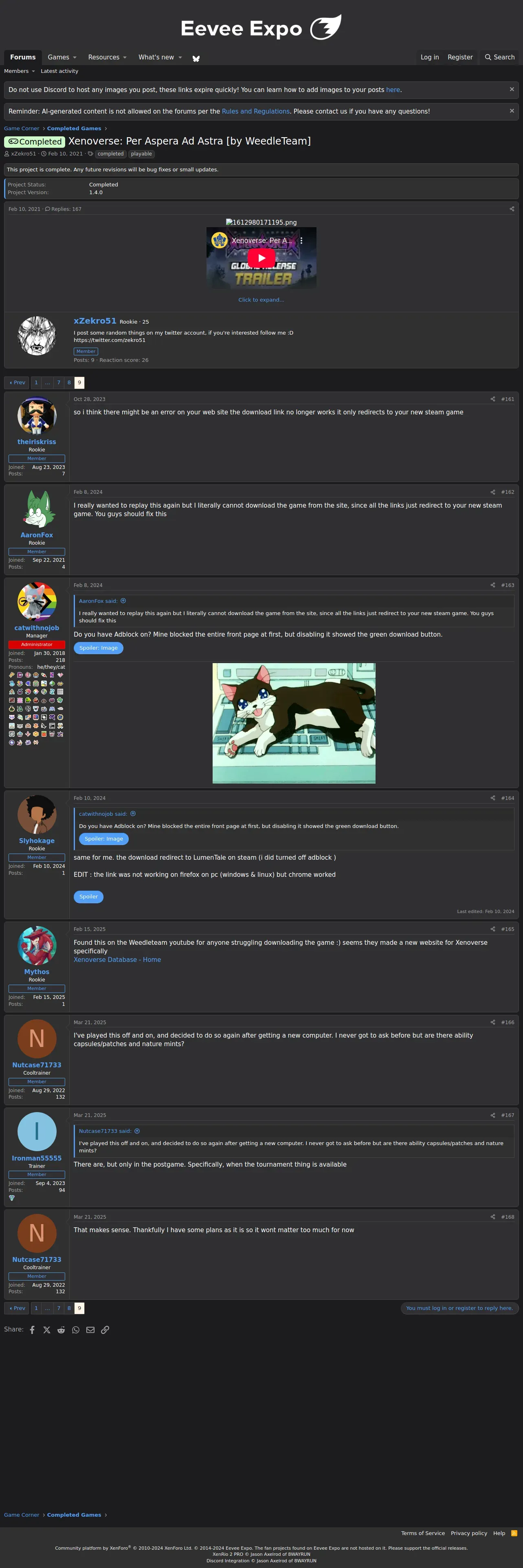Screen dimensions: 523x1568
Task: Click to expand the first post
Action: coord(261,300)
